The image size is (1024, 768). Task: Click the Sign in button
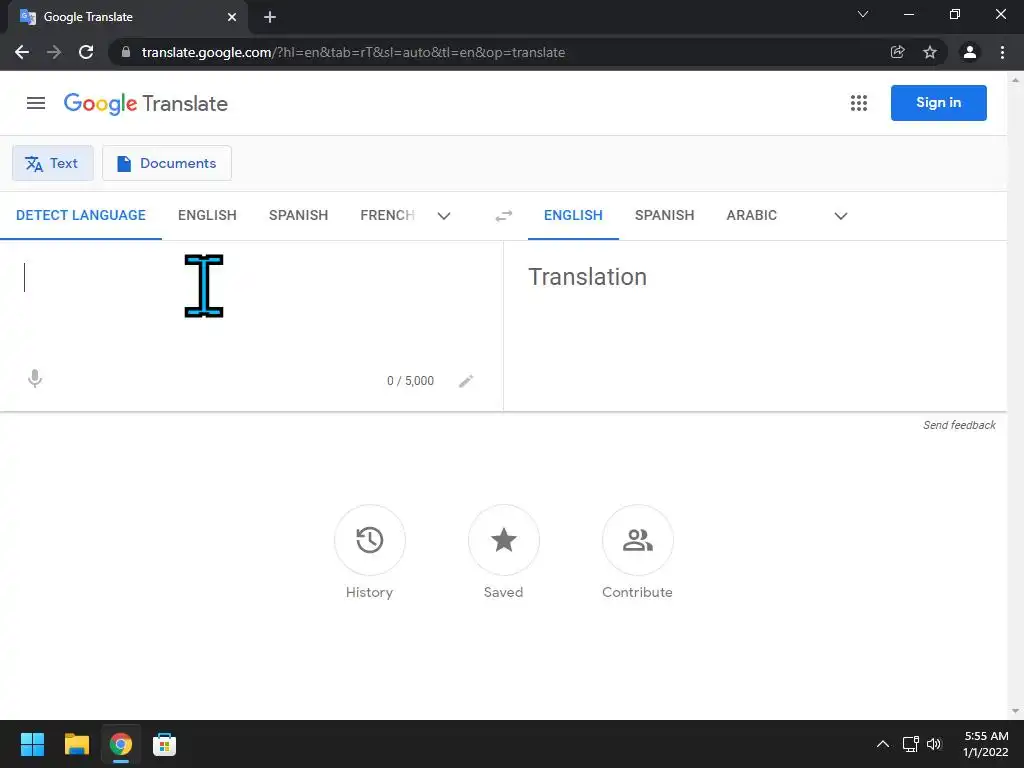click(x=938, y=103)
